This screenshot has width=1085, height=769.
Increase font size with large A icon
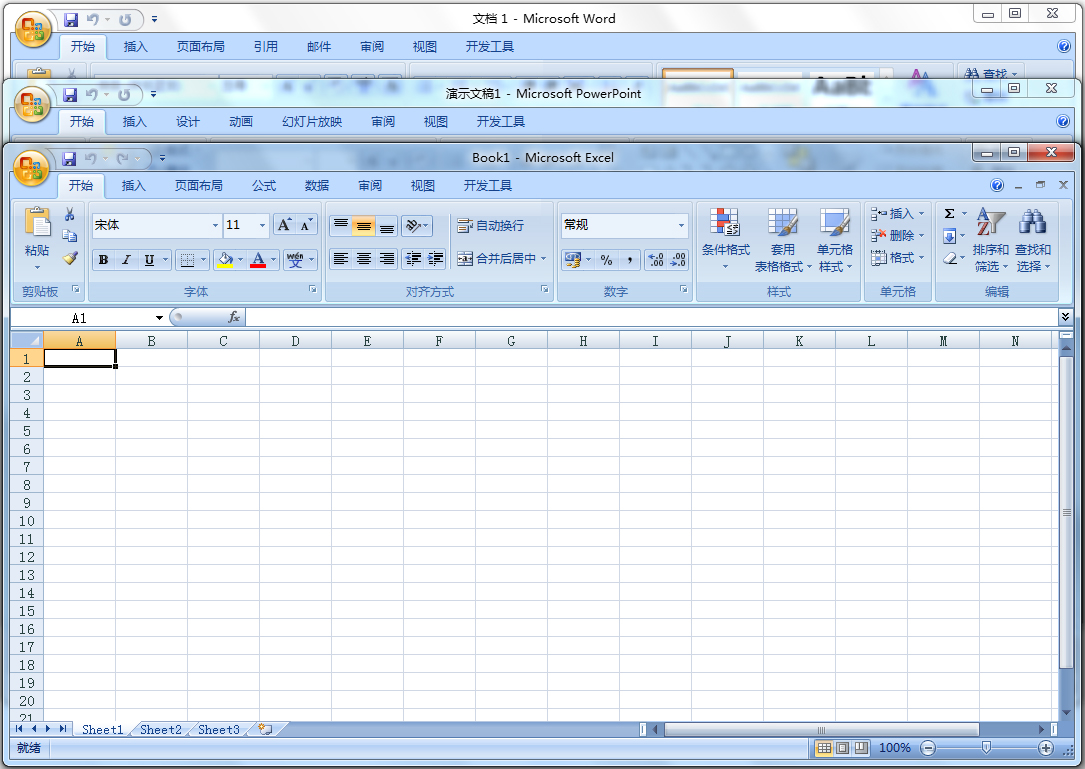tap(284, 225)
